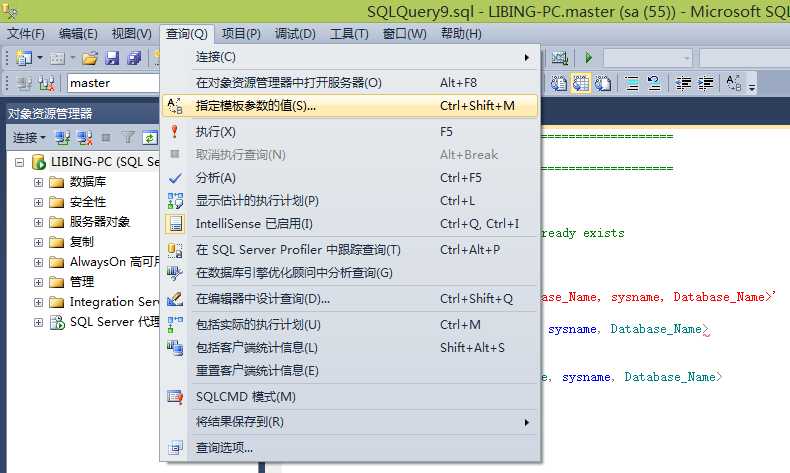
Task: Open the 调试(D) menu
Action: coord(295,34)
